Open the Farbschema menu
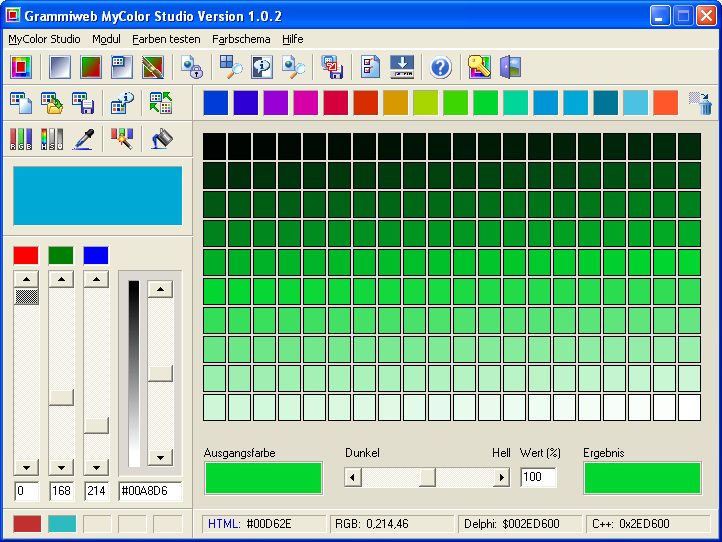 pos(241,39)
